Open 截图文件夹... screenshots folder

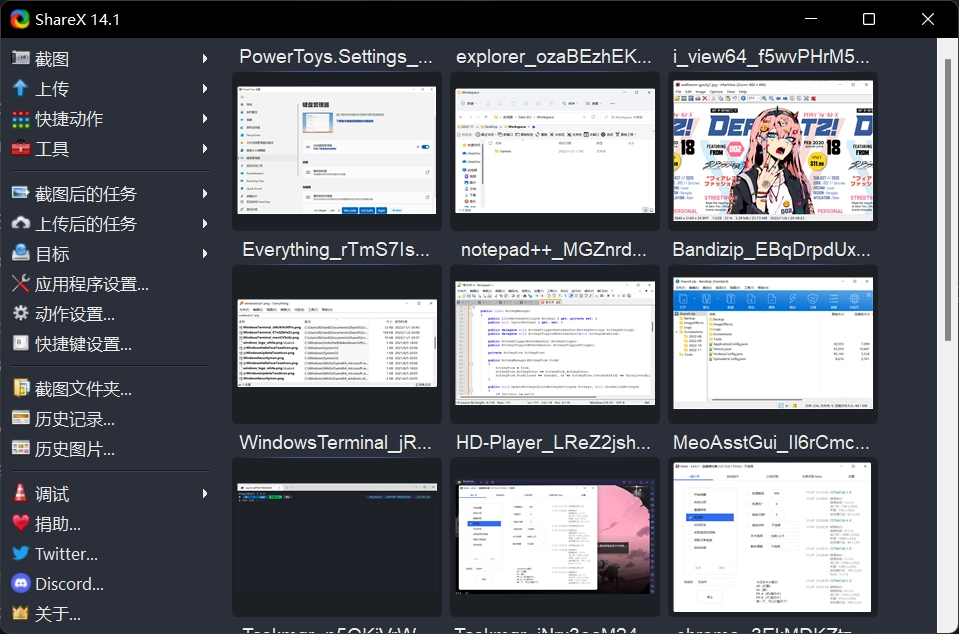click(x=110, y=389)
